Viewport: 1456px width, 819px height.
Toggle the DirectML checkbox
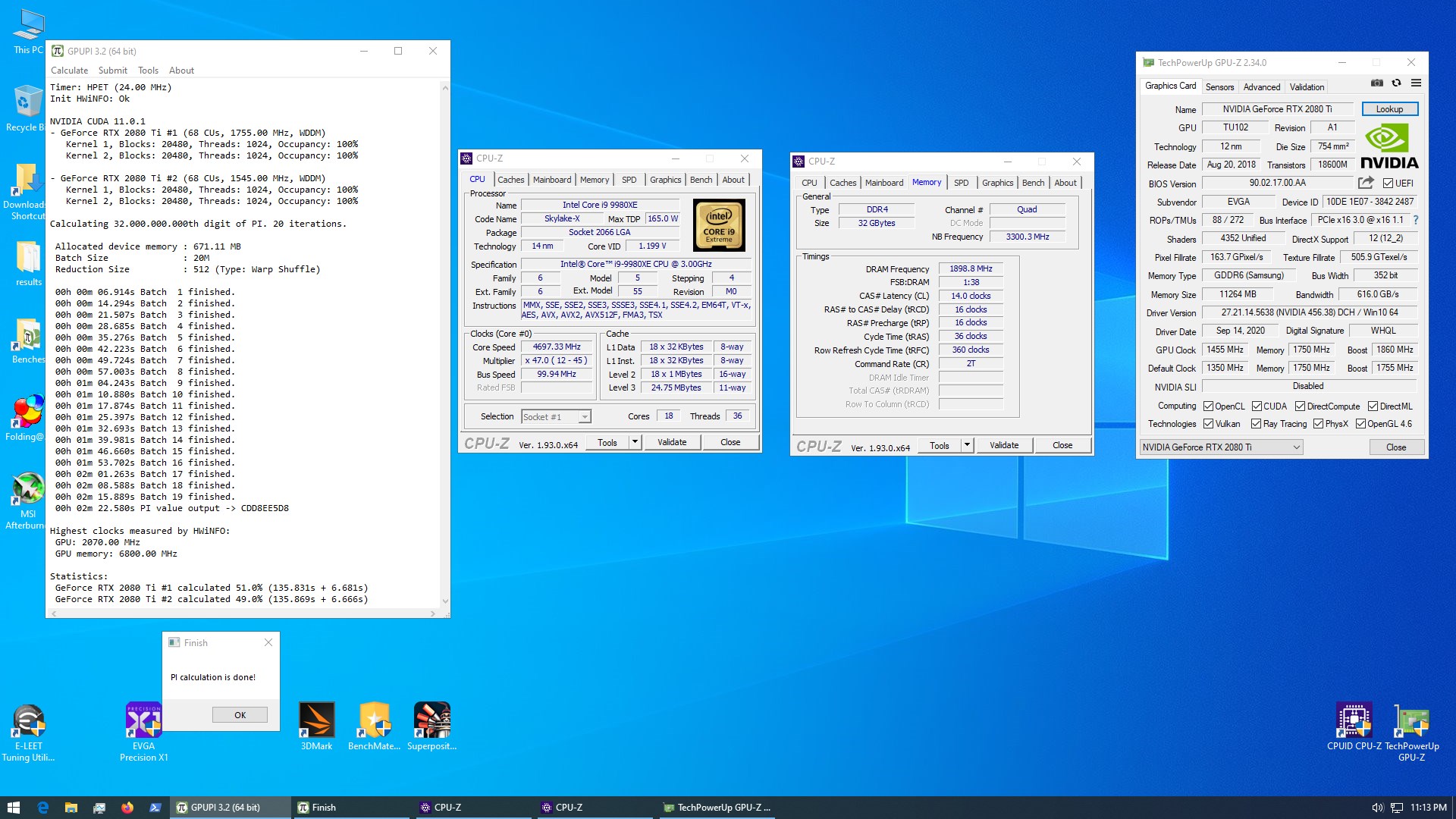[x=1373, y=406]
